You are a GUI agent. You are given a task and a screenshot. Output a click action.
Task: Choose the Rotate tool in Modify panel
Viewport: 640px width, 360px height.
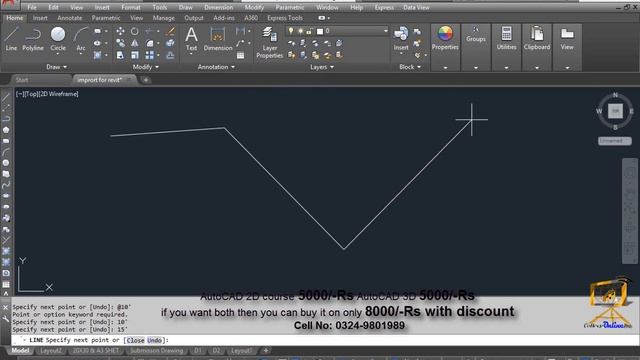pos(135,31)
